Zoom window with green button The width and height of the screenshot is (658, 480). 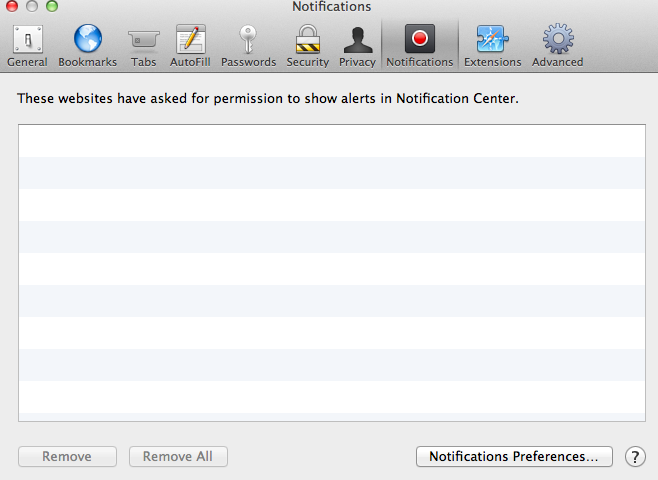(x=52, y=5)
